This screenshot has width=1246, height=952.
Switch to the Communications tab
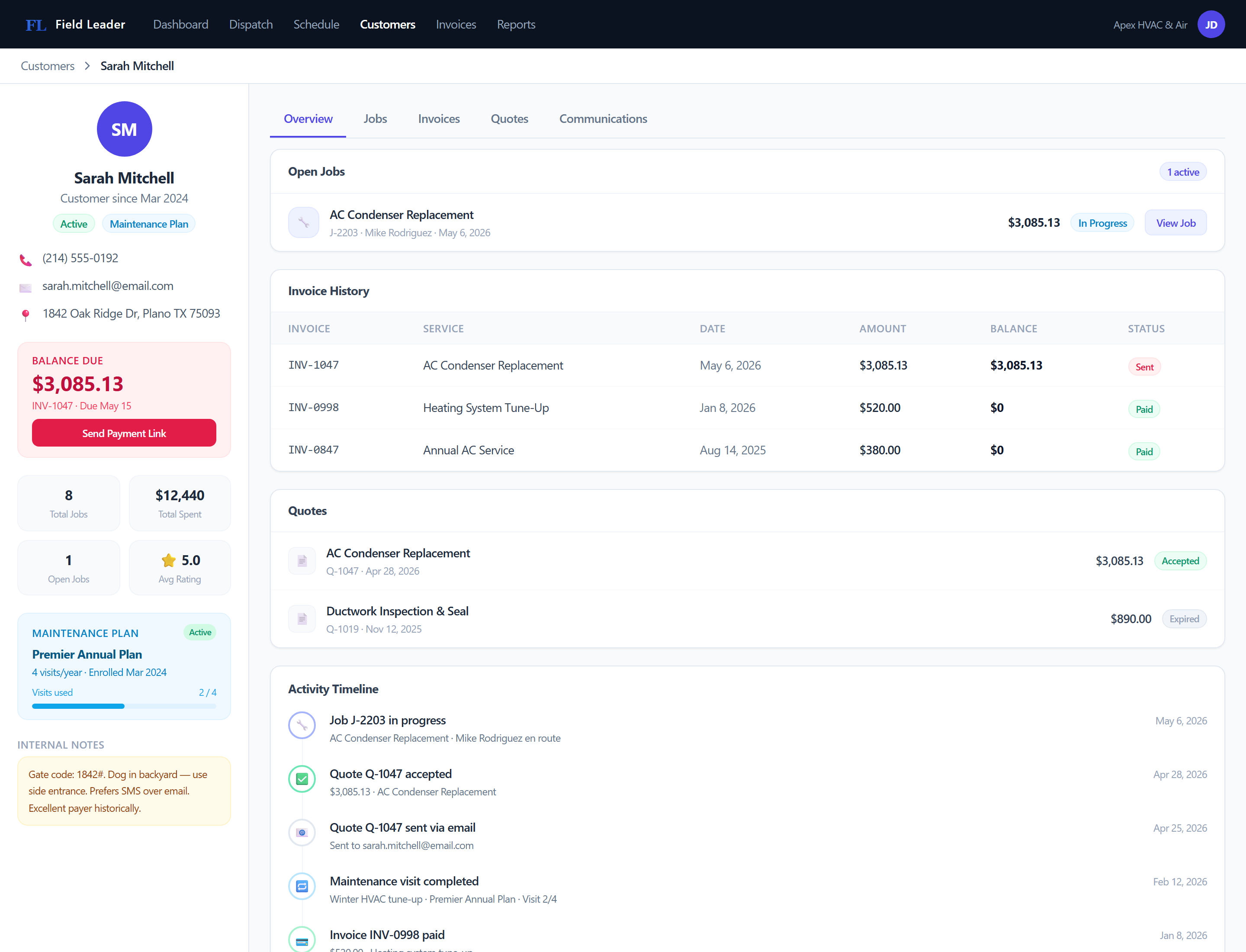point(603,119)
